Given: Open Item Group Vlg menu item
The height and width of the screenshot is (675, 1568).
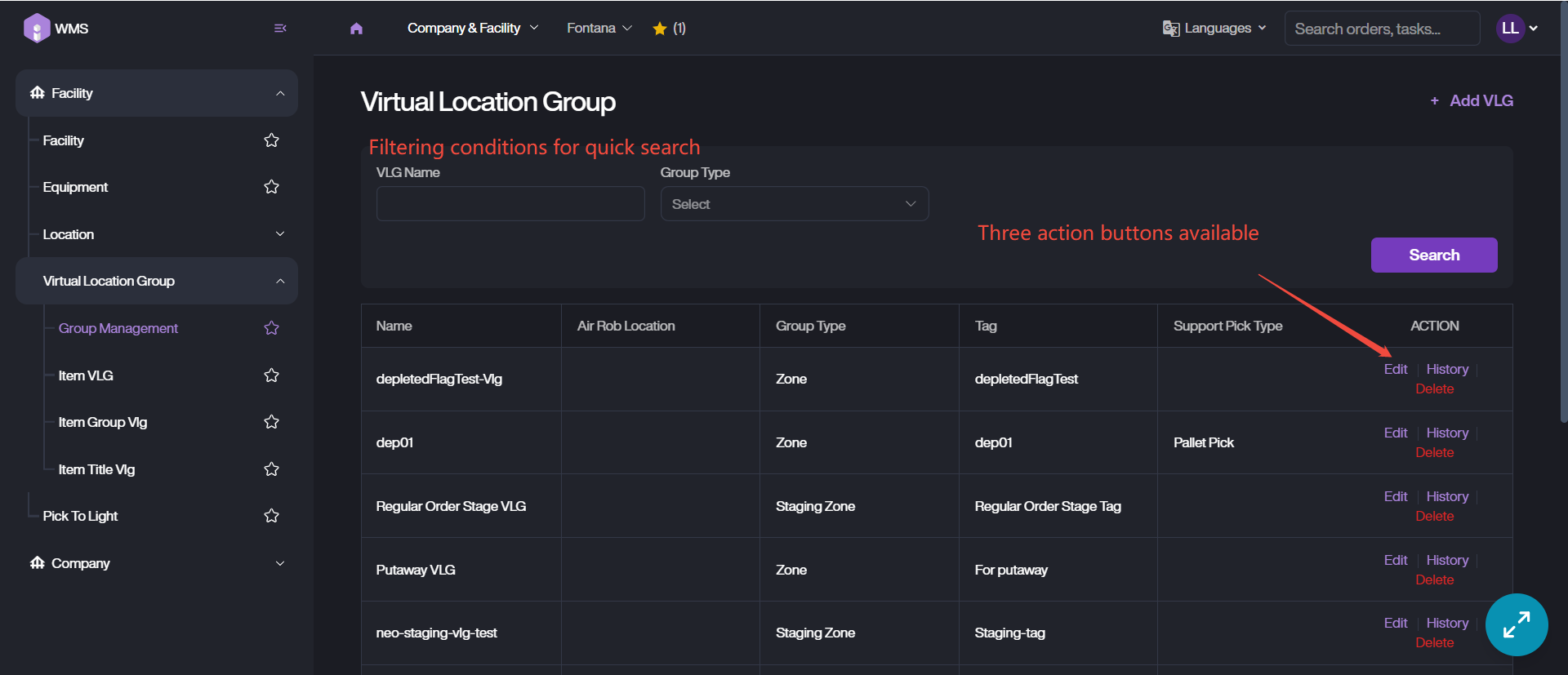Looking at the screenshot, I should coord(103,422).
